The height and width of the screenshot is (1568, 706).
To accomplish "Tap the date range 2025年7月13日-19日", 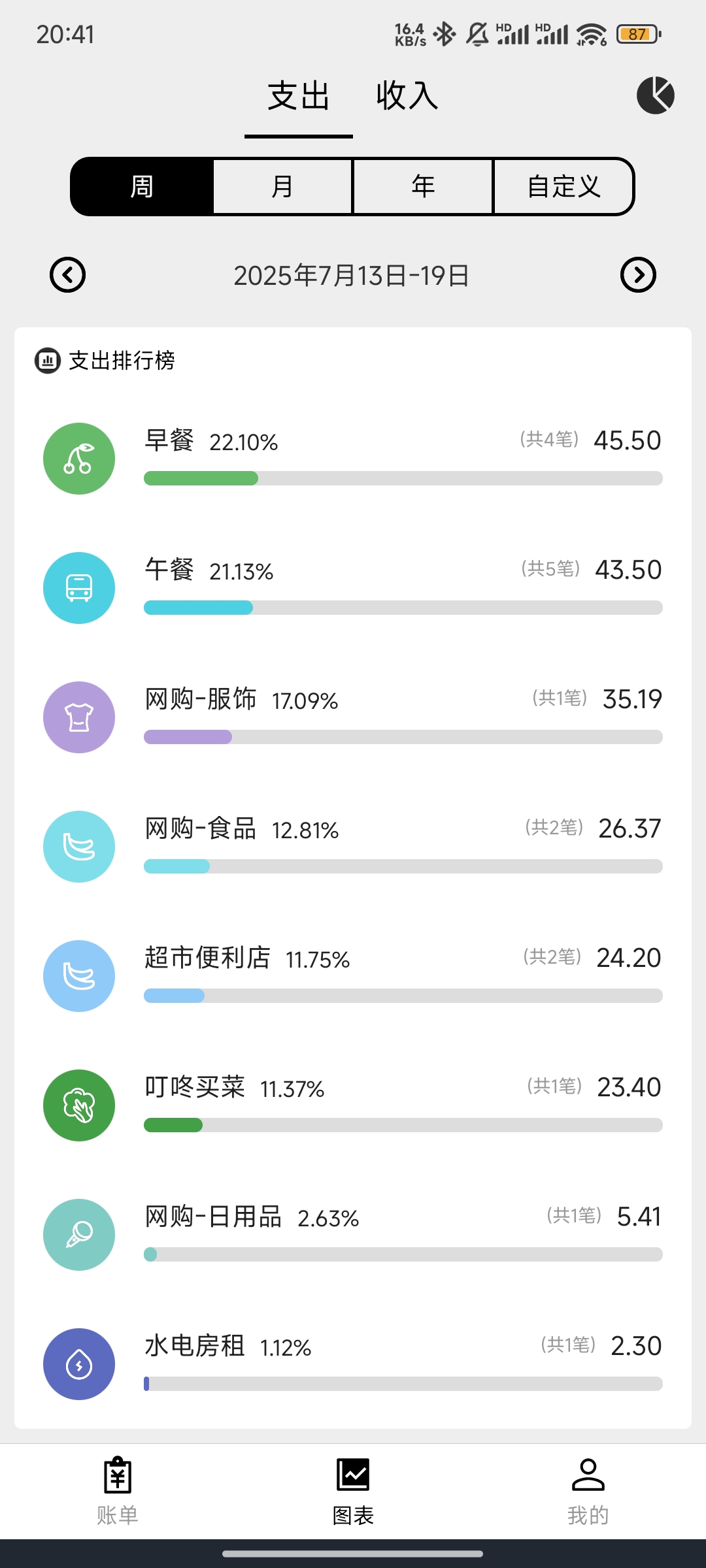I will point(352,276).
